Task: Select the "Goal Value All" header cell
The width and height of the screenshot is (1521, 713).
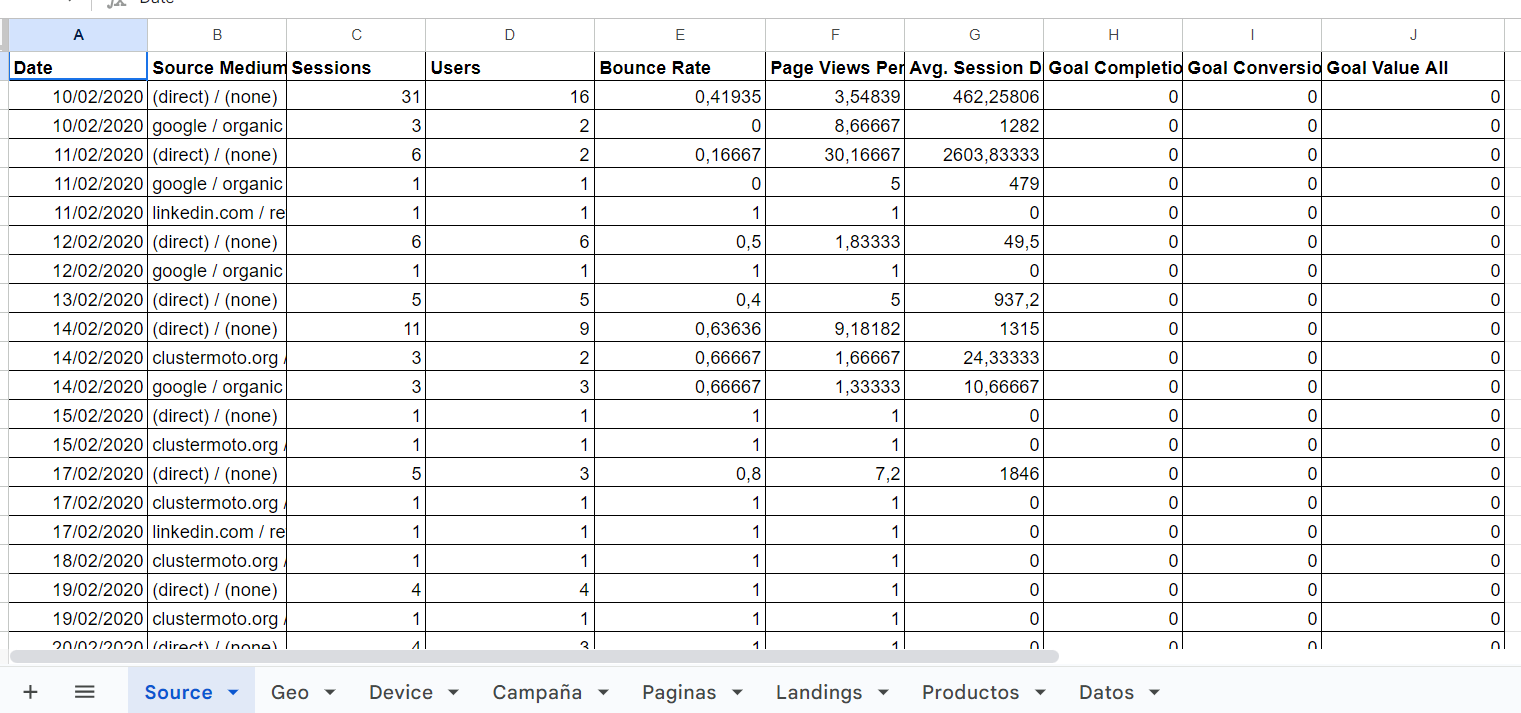Action: click(1413, 67)
